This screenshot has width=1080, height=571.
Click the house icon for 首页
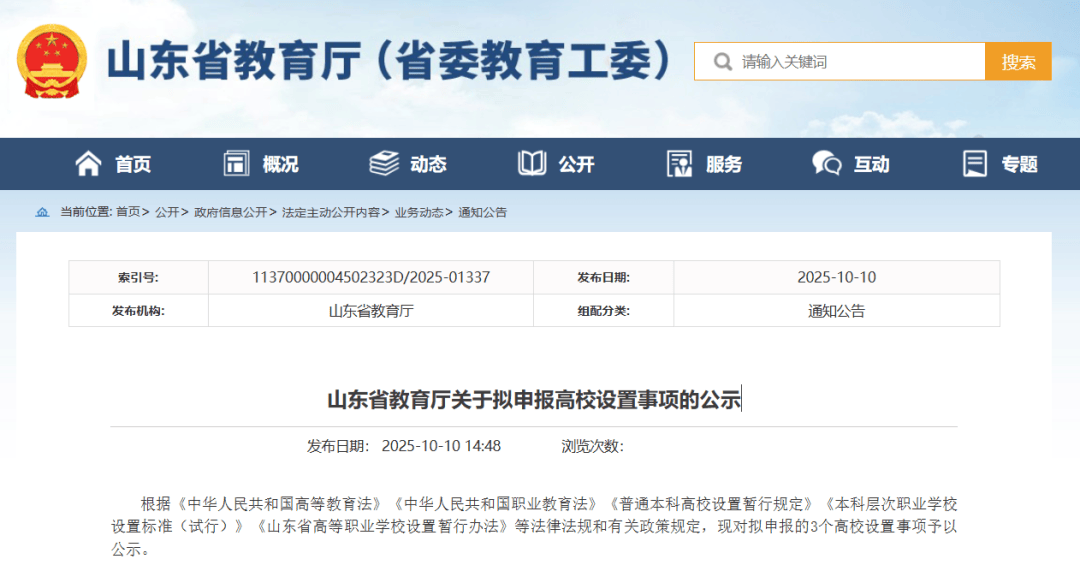coord(89,164)
